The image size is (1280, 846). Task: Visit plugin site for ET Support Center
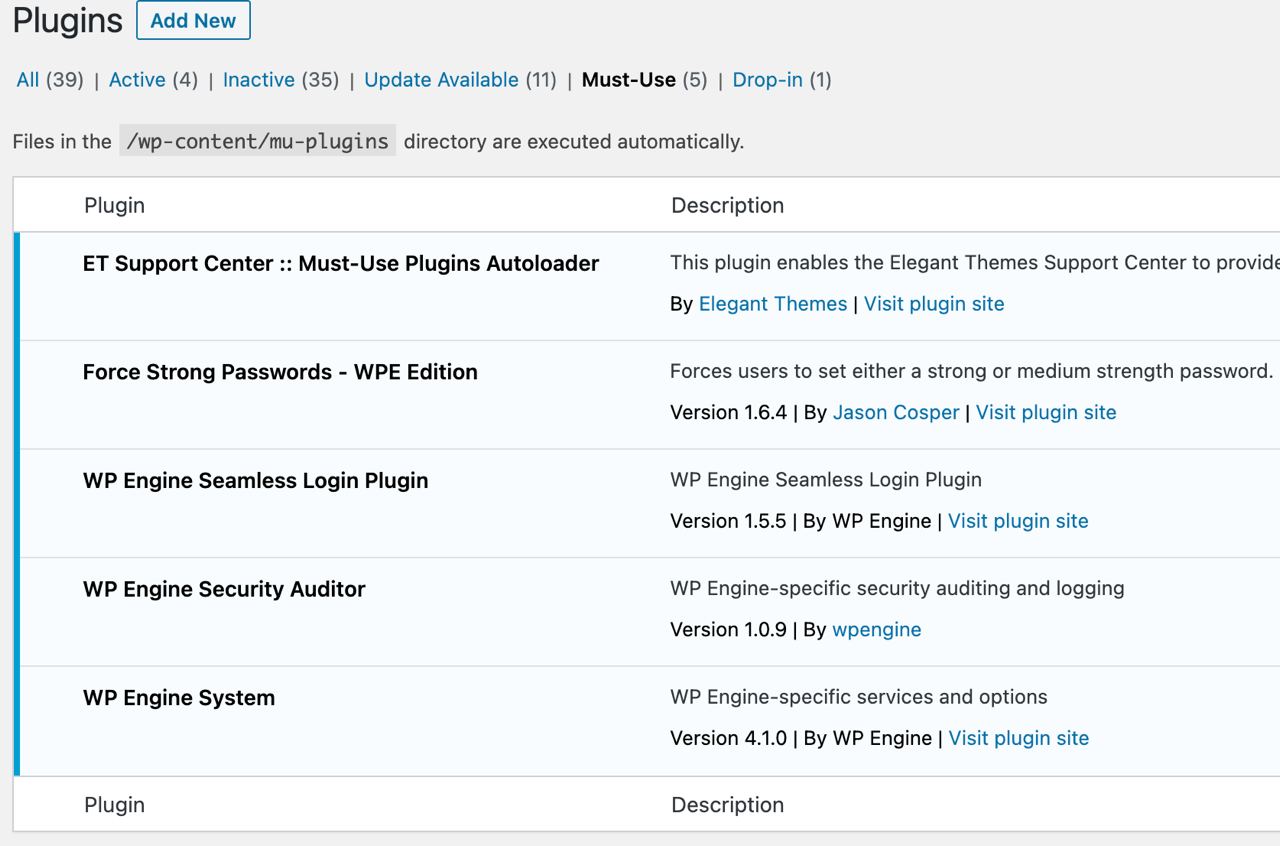click(934, 304)
